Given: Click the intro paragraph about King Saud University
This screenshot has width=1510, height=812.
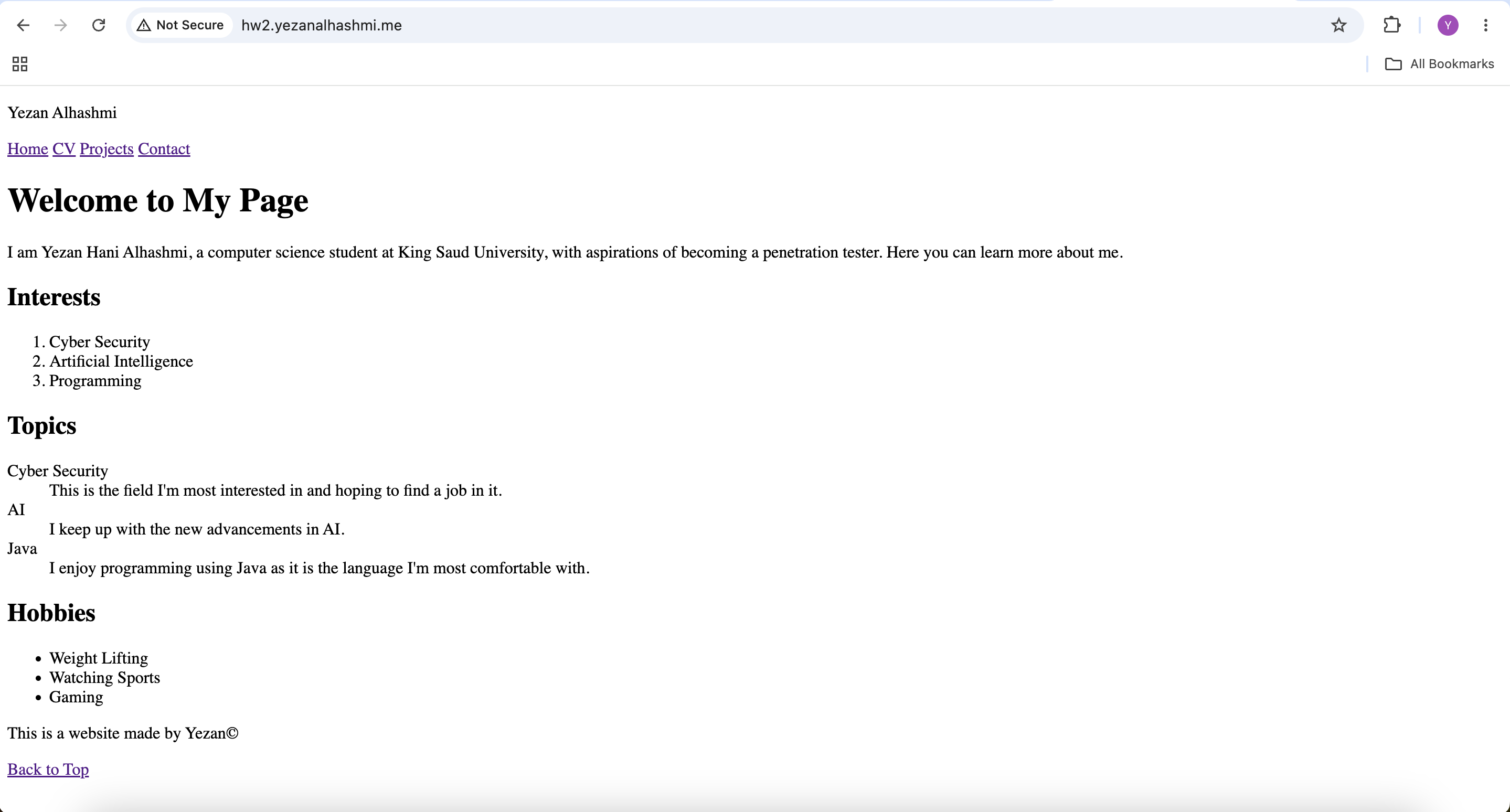Looking at the screenshot, I should (565, 252).
